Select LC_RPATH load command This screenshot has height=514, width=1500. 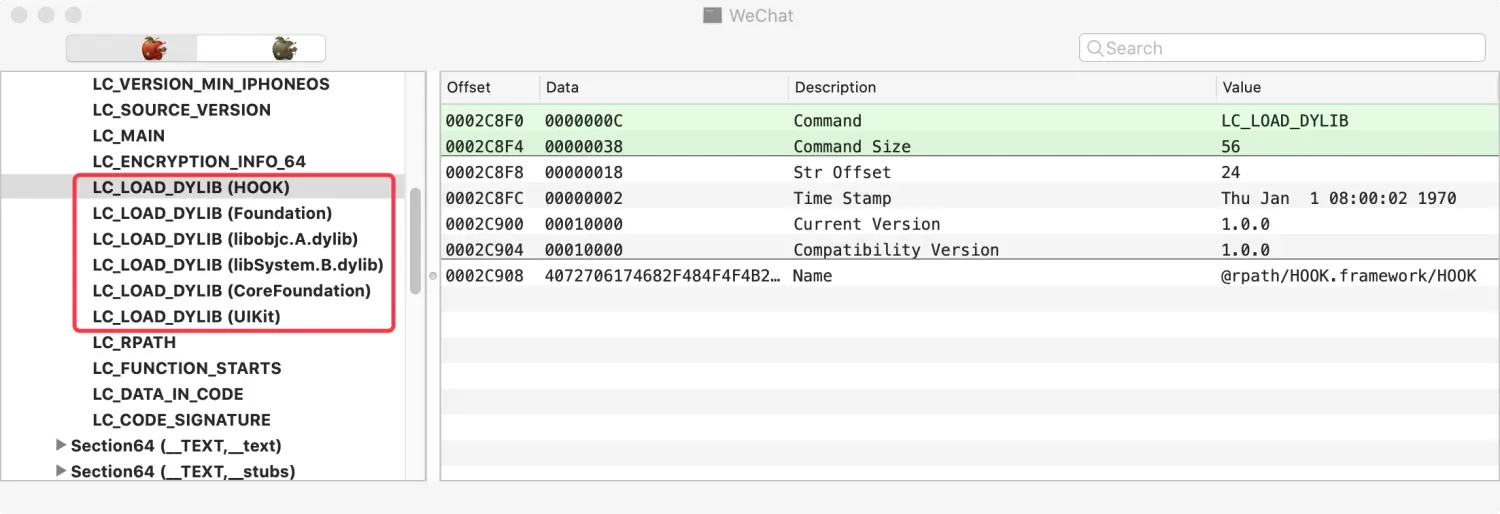pyautogui.click(x=134, y=343)
